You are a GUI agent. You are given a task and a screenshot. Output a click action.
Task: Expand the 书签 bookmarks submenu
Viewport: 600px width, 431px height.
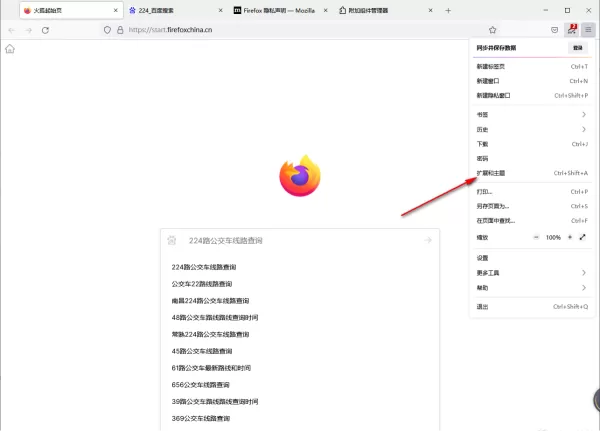(532, 114)
